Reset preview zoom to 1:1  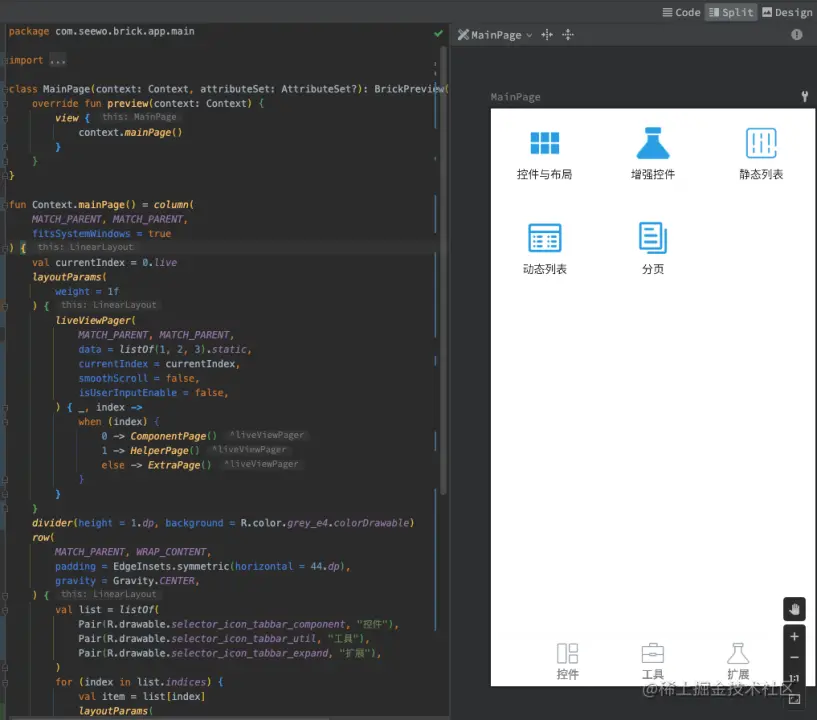(795, 679)
